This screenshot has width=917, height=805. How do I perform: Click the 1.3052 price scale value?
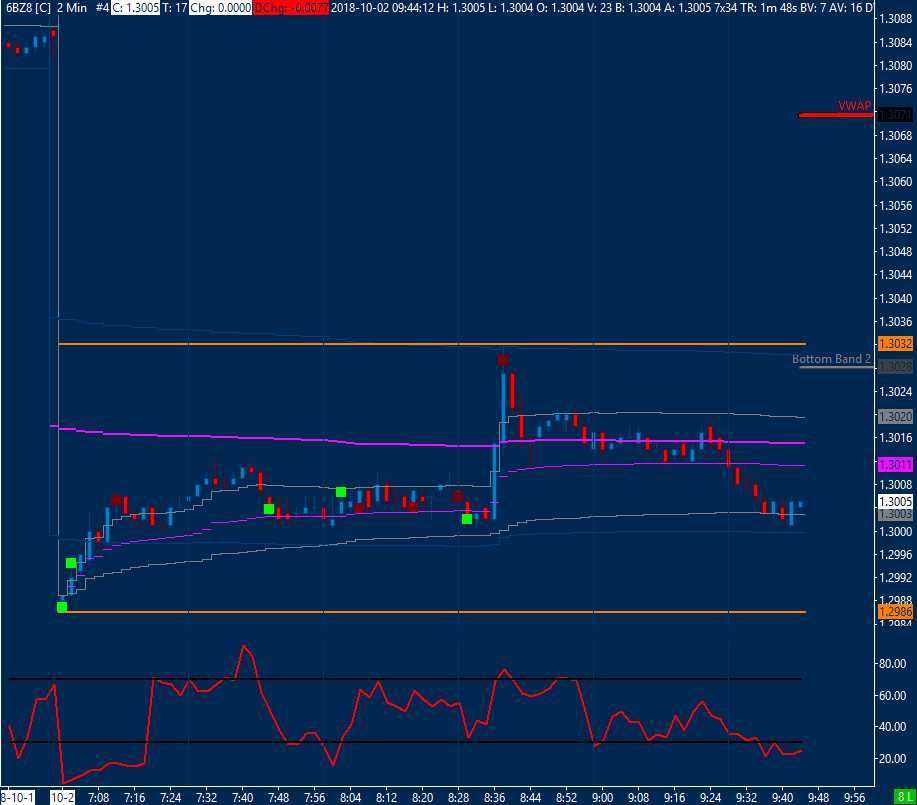(895, 228)
